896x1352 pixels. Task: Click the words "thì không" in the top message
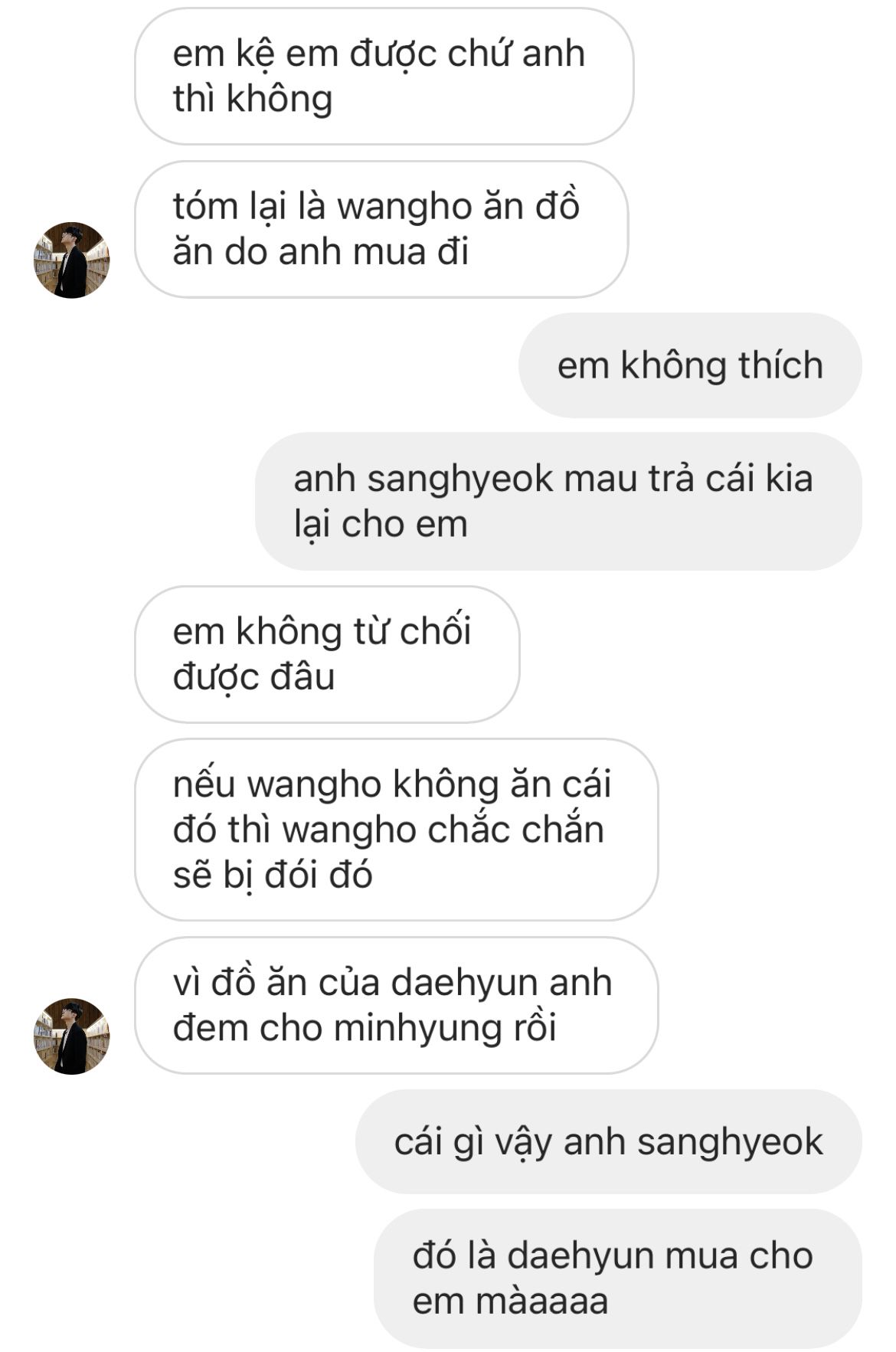point(253,99)
